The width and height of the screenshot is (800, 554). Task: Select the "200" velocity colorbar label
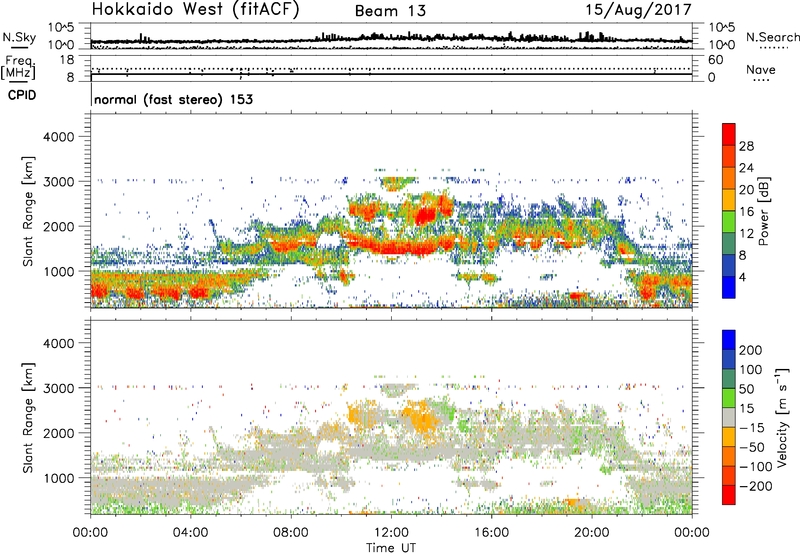[x=750, y=350]
